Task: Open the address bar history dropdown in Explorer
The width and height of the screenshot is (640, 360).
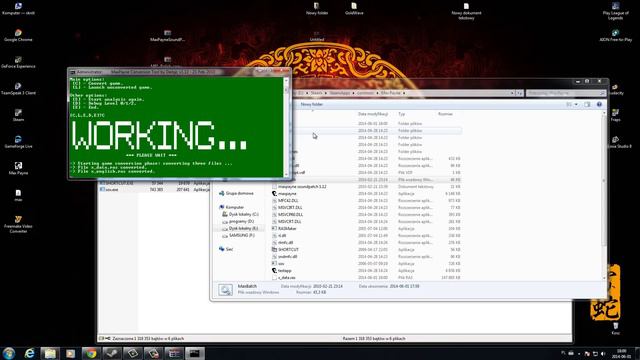Action: click(x=512, y=93)
